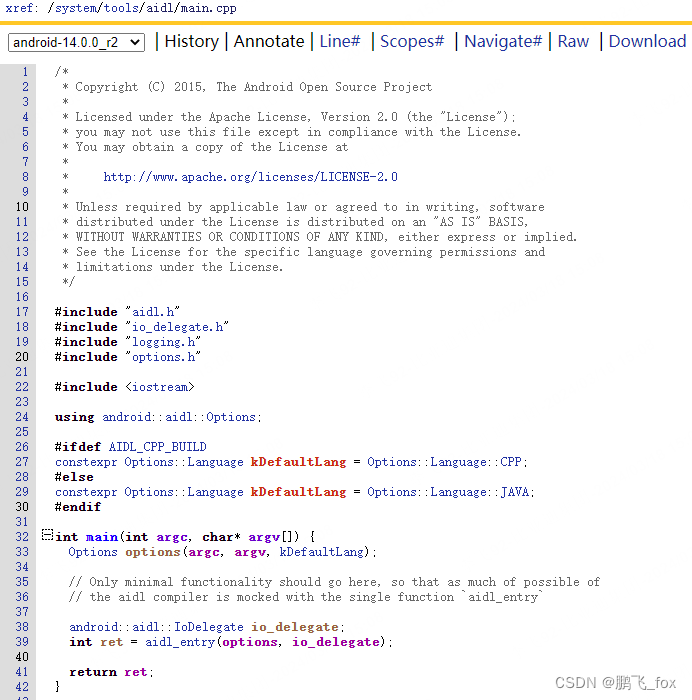Open the options.h include link
The image size is (692, 700).
coord(163,357)
